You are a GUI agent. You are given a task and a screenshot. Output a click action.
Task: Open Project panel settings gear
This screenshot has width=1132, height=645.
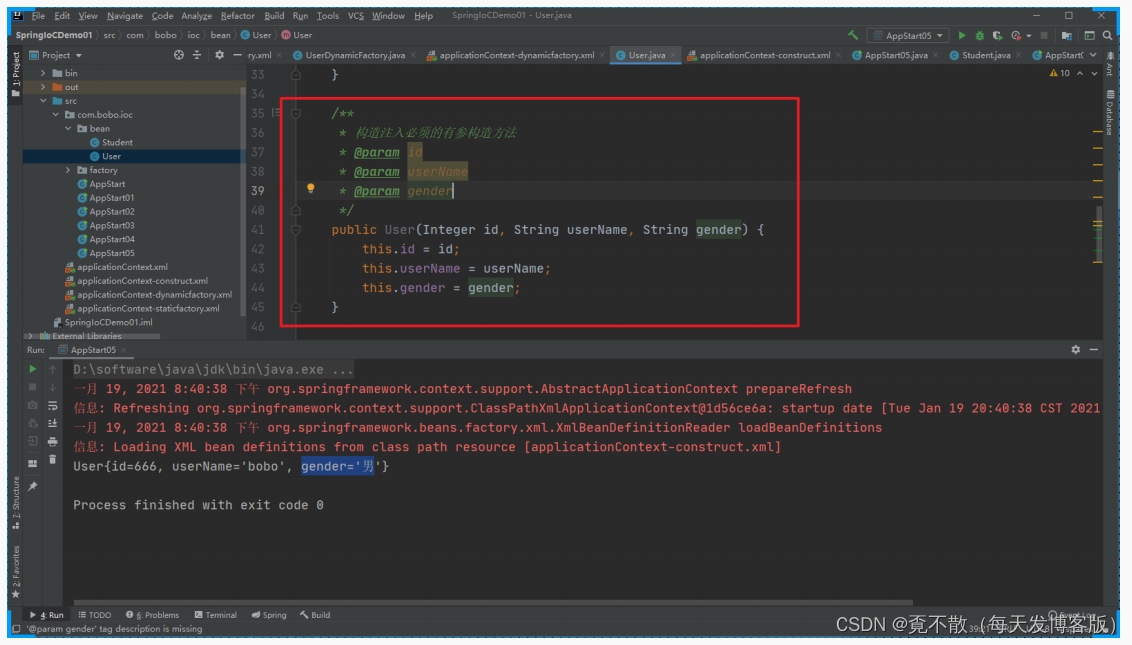point(218,56)
